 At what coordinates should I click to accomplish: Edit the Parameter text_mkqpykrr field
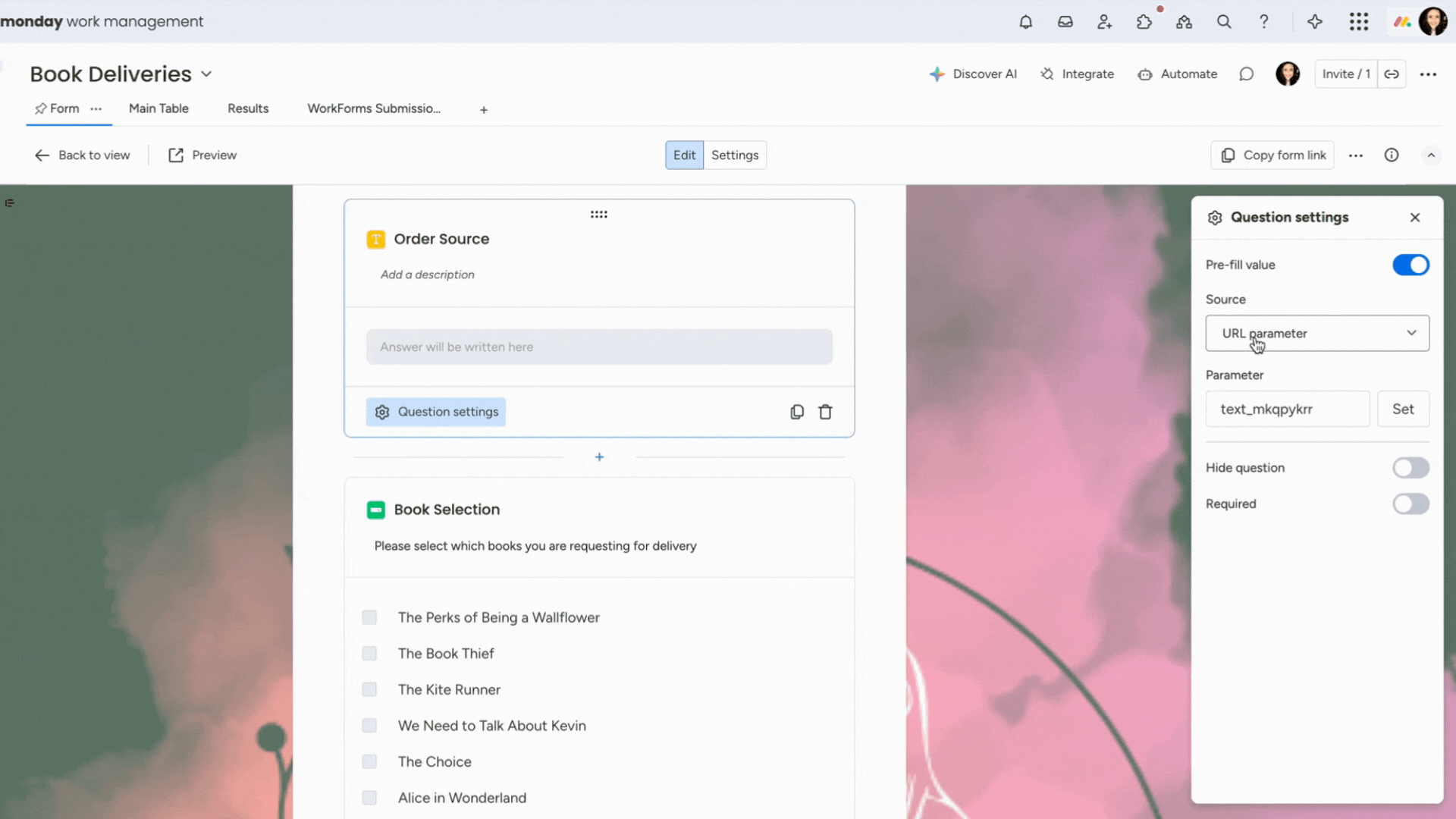tap(1288, 409)
